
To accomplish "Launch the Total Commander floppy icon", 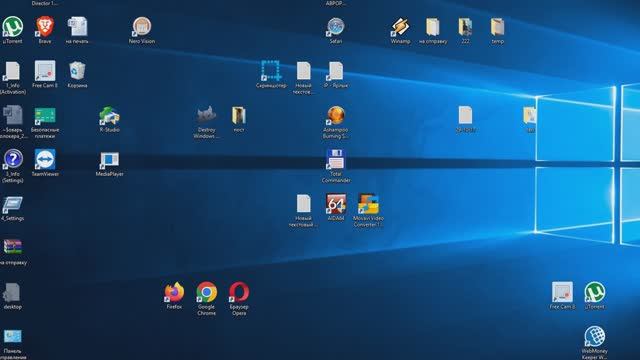I will coord(336,159).
